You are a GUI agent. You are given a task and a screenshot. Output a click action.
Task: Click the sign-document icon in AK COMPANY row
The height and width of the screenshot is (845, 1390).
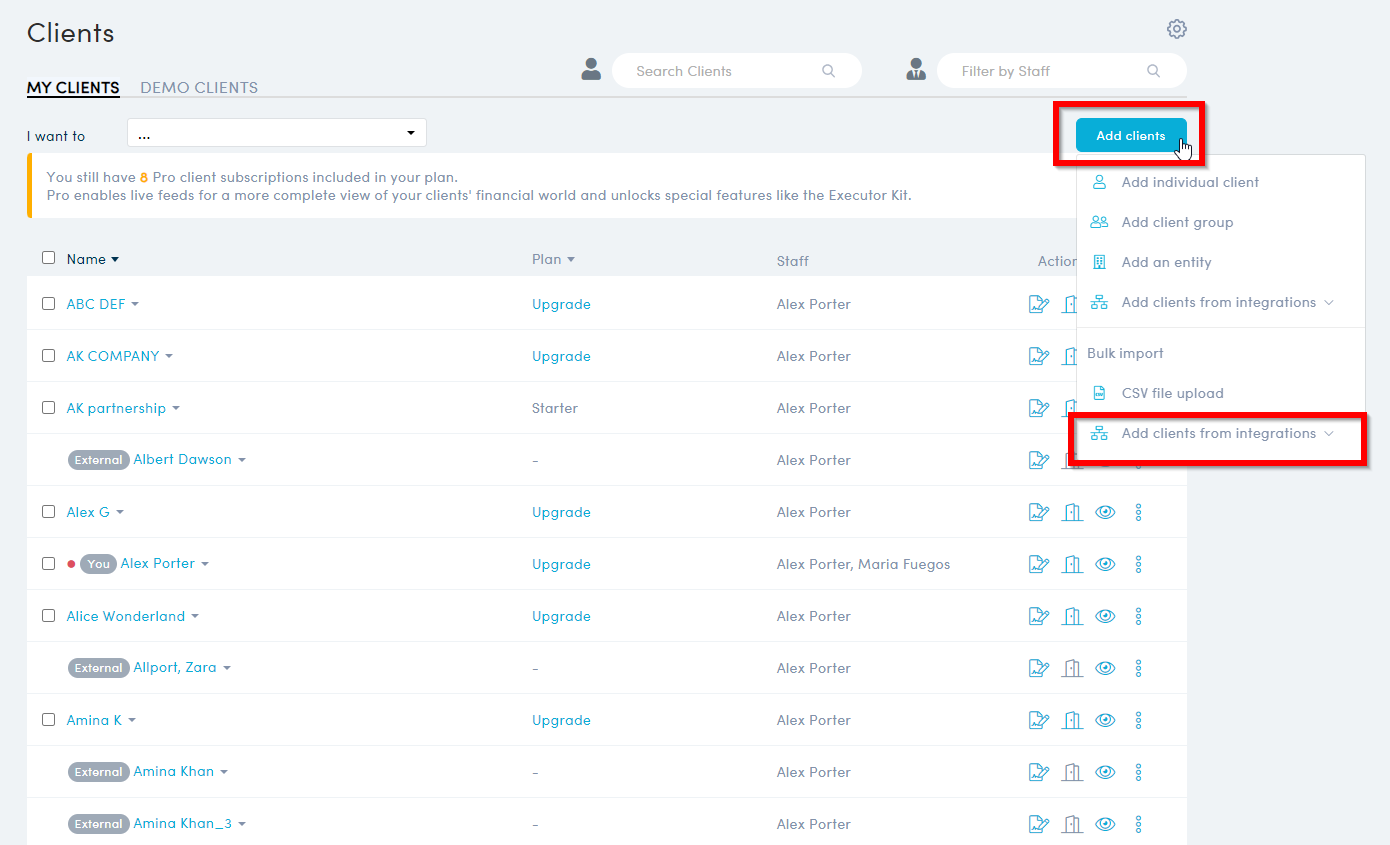(x=1039, y=356)
